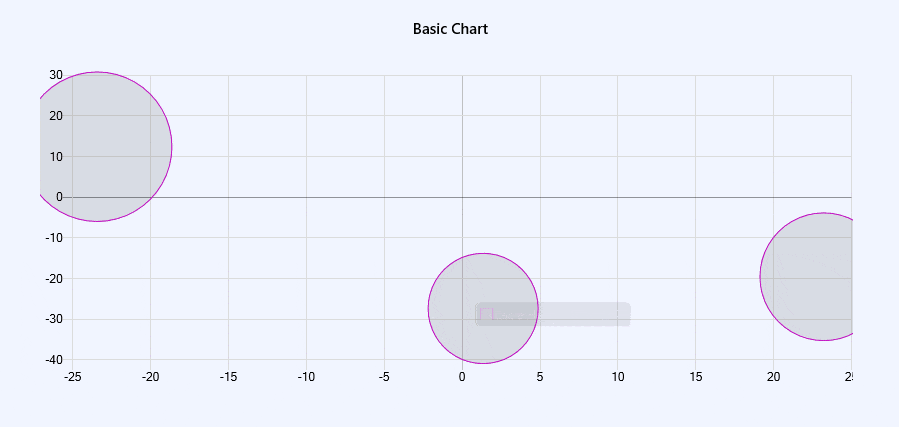
Task: Click the bubble cut off at right edge
Action: [x=806, y=277]
